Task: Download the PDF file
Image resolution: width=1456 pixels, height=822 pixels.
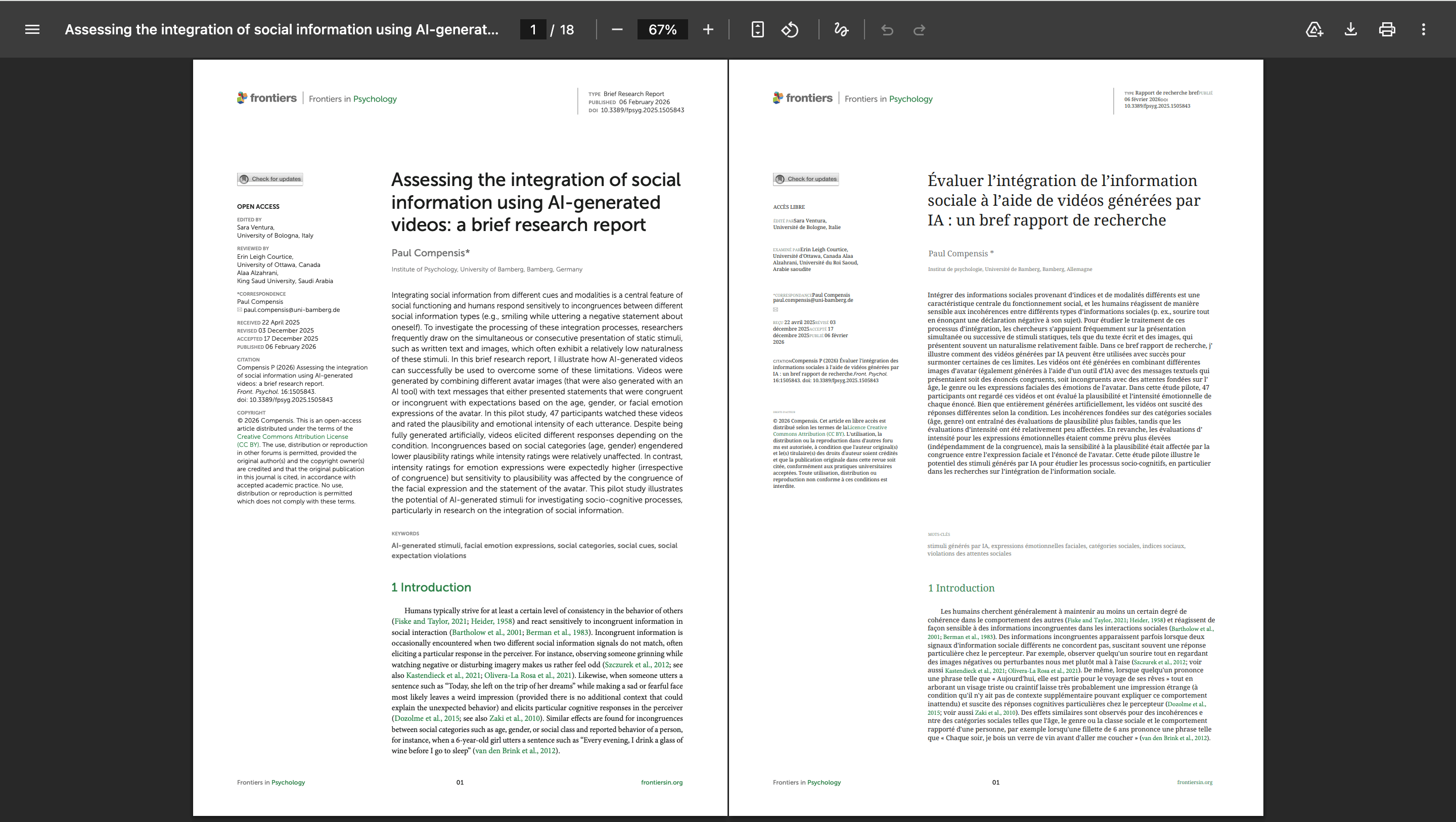Action: click(x=1351, y=29)
